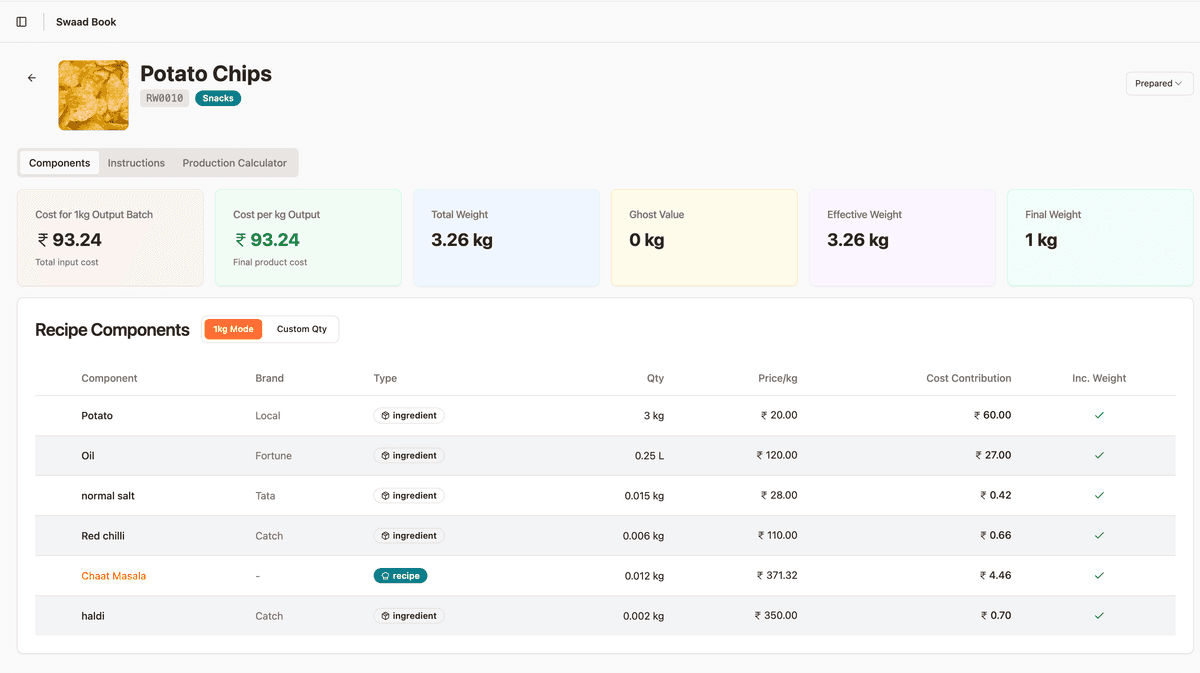Open the Chaat Masala recipe link

(113, 576)
